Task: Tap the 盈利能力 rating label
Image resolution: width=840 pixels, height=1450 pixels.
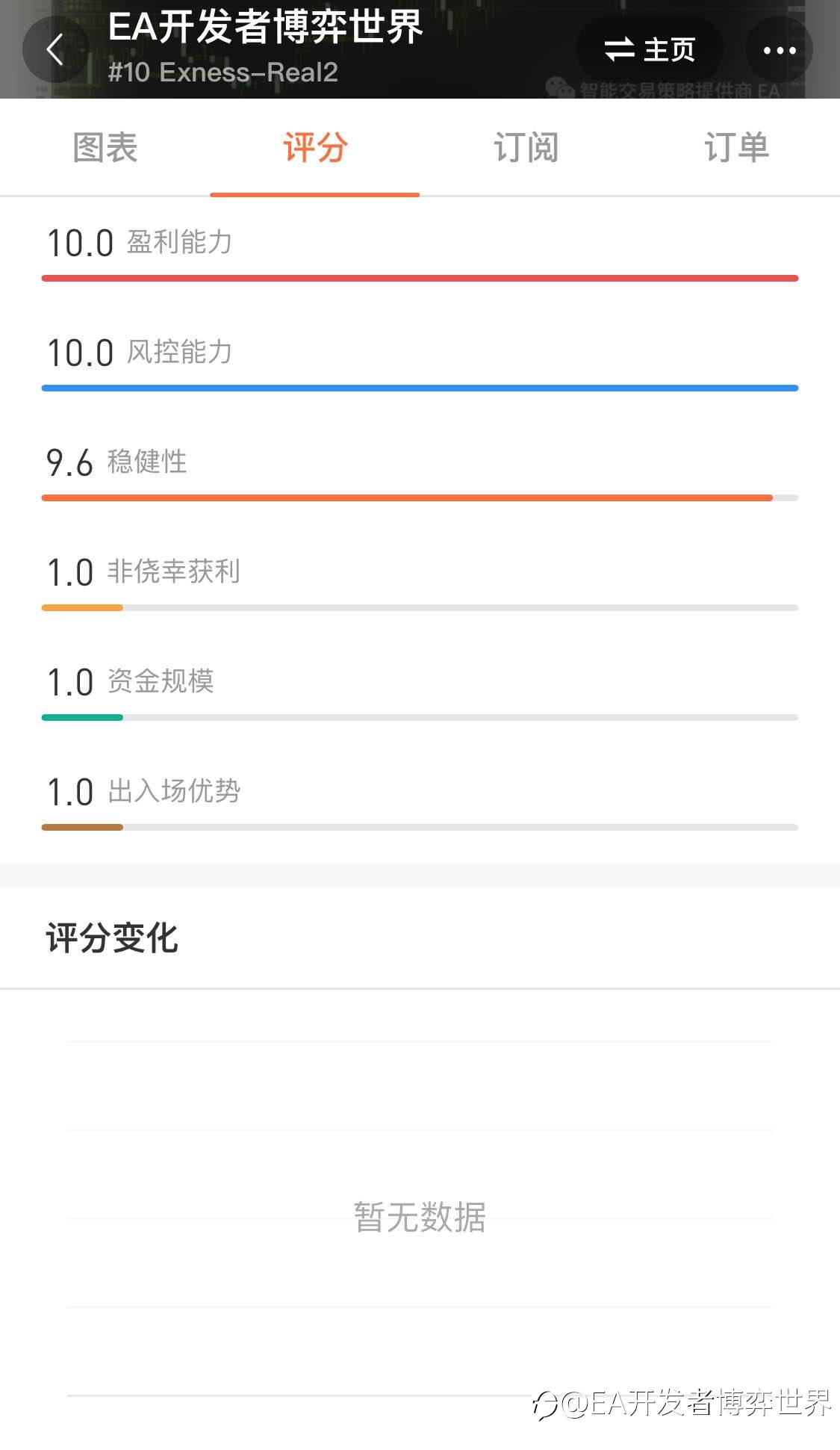Action: click(x=179, y=243)
